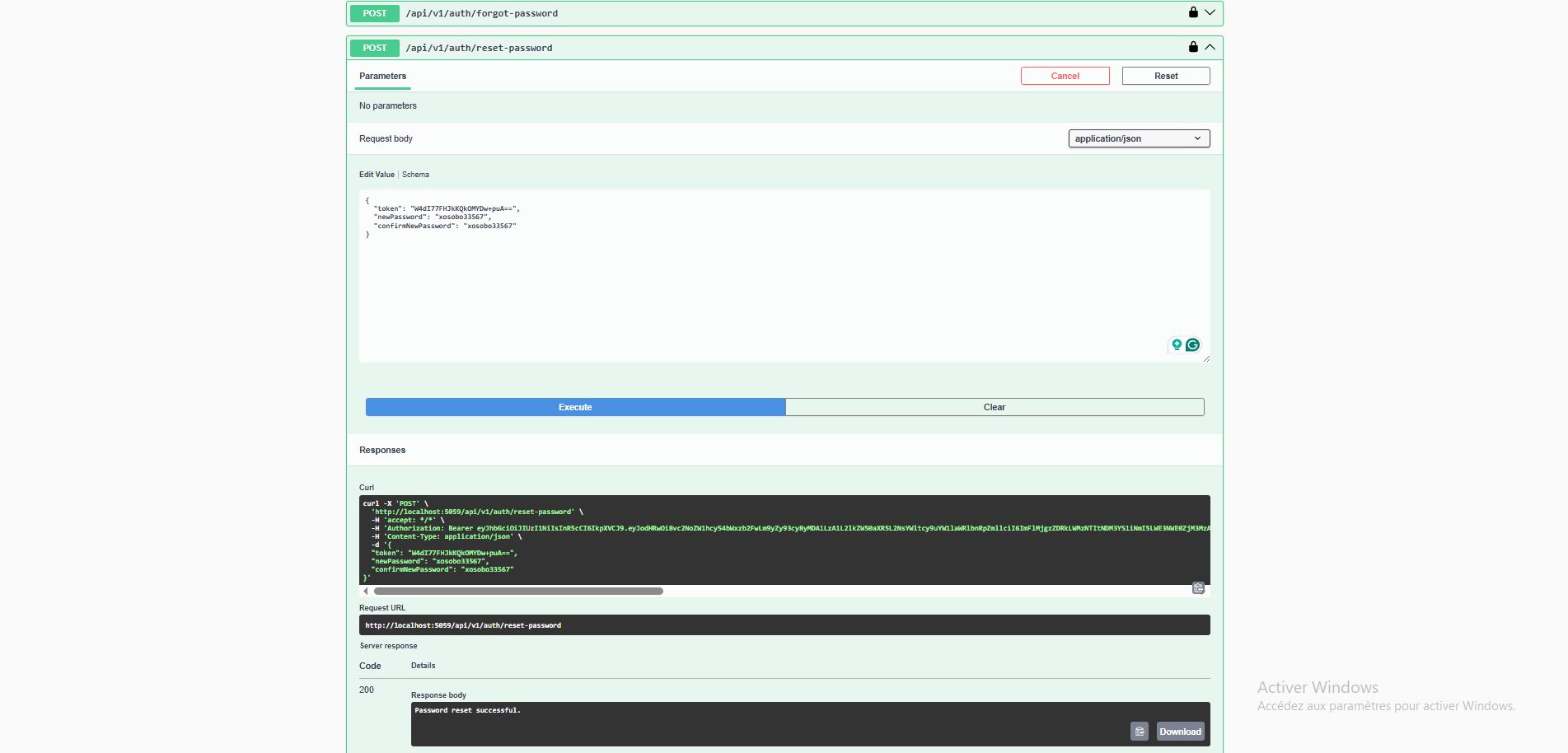Switch to the Edit Value view
Image resolution: width=1568 pixels, height=753 pixels.
[377, 175]
